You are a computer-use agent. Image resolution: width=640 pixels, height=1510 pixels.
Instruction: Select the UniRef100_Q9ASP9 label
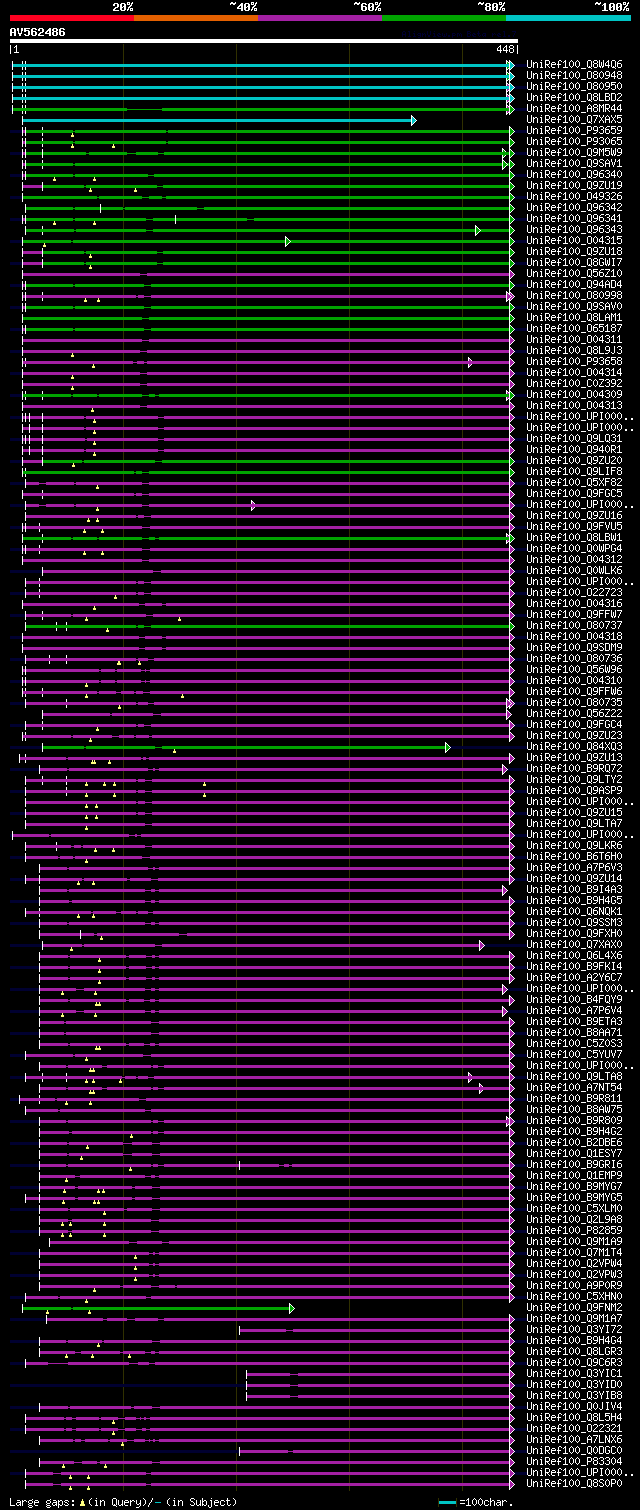tap(574, 790)
